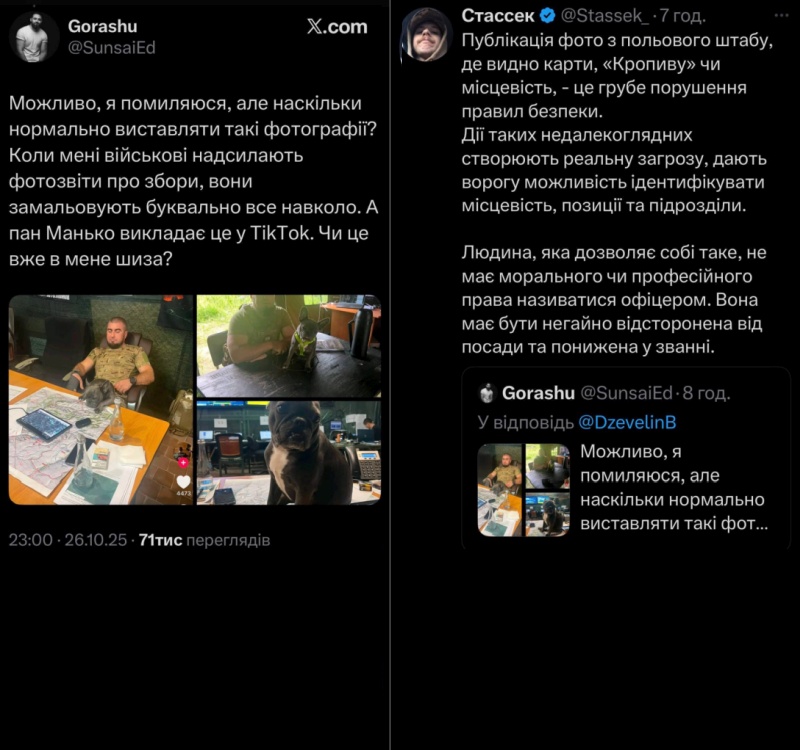Open the @DzevelinB mention link
Screen dimensions: 800x750
coord(627,422)
